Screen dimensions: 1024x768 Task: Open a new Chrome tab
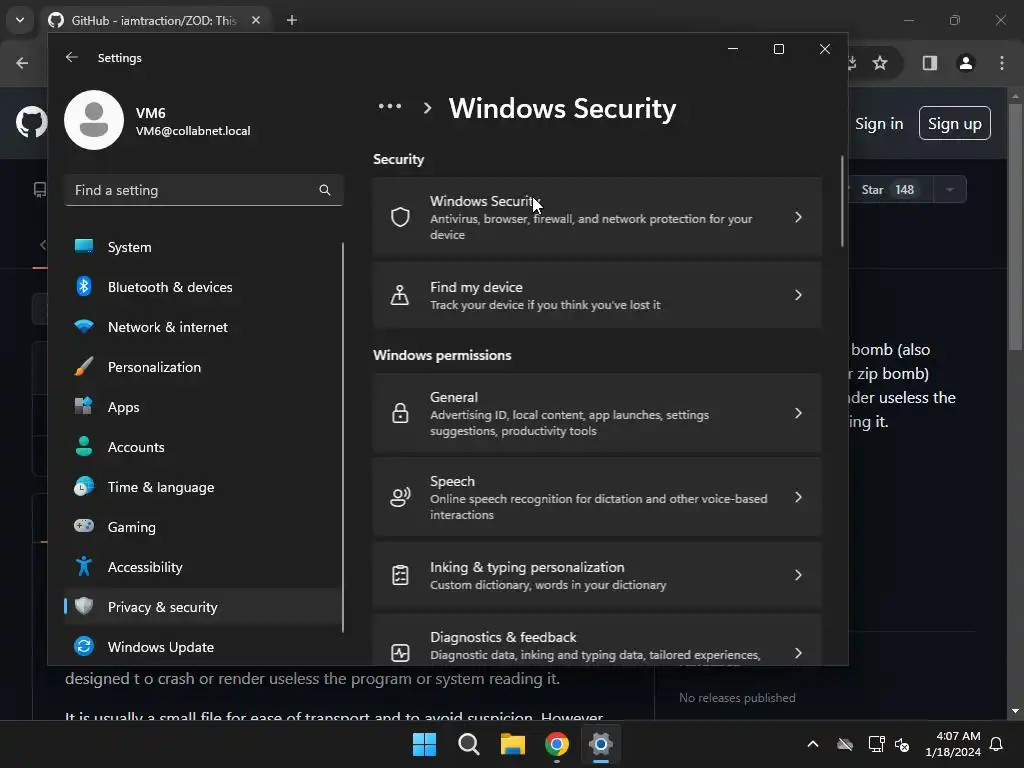coord(292,20)
